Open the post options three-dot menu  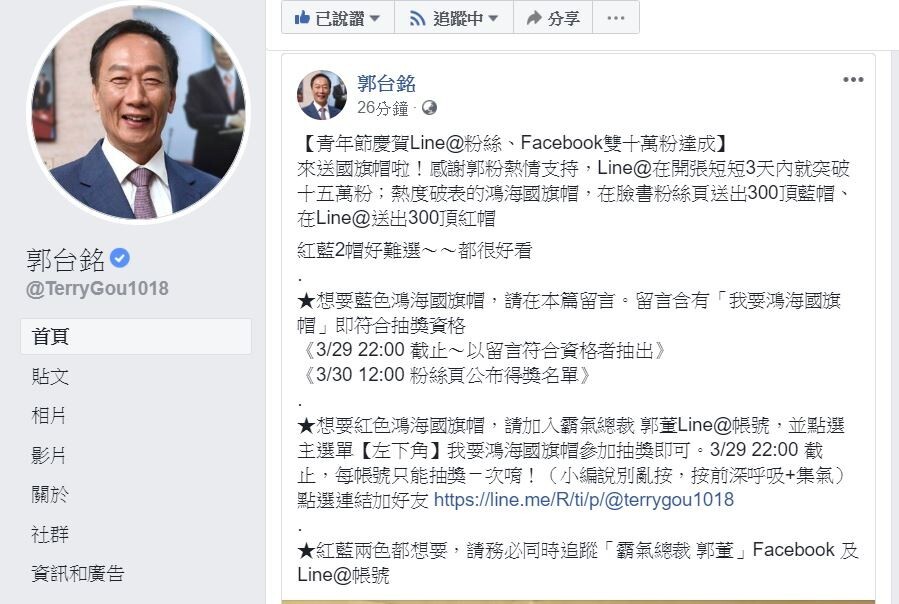(x=853, y=79)
